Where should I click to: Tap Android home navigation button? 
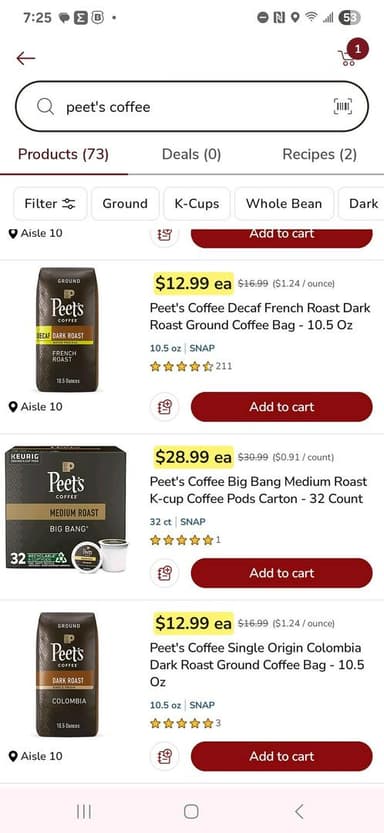[x=191, y=811]
